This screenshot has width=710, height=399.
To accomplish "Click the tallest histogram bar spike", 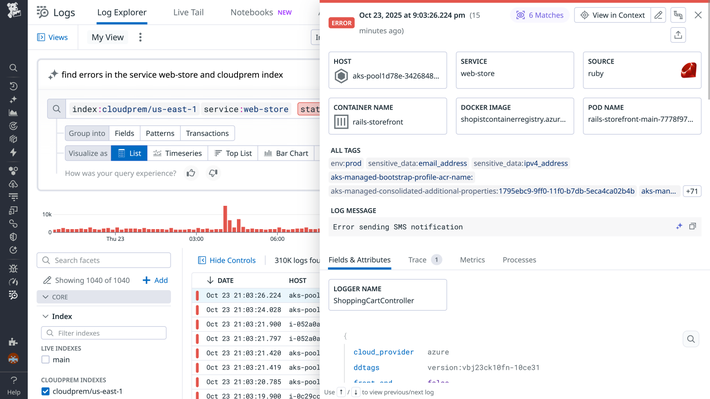I will coord(225,219).
